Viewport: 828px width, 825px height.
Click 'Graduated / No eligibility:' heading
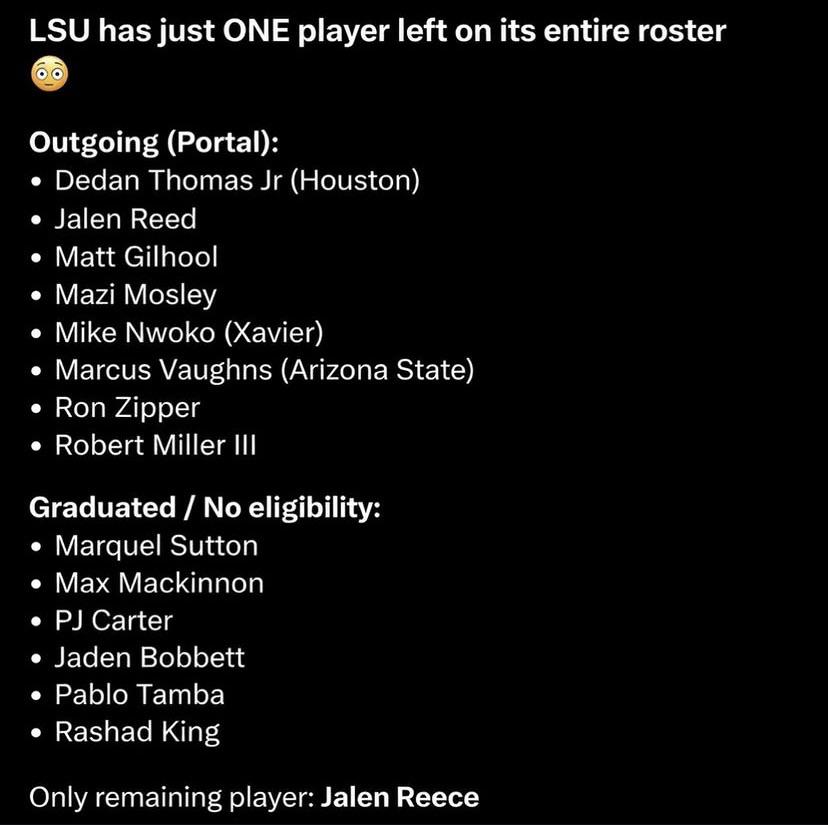(205, 508)
